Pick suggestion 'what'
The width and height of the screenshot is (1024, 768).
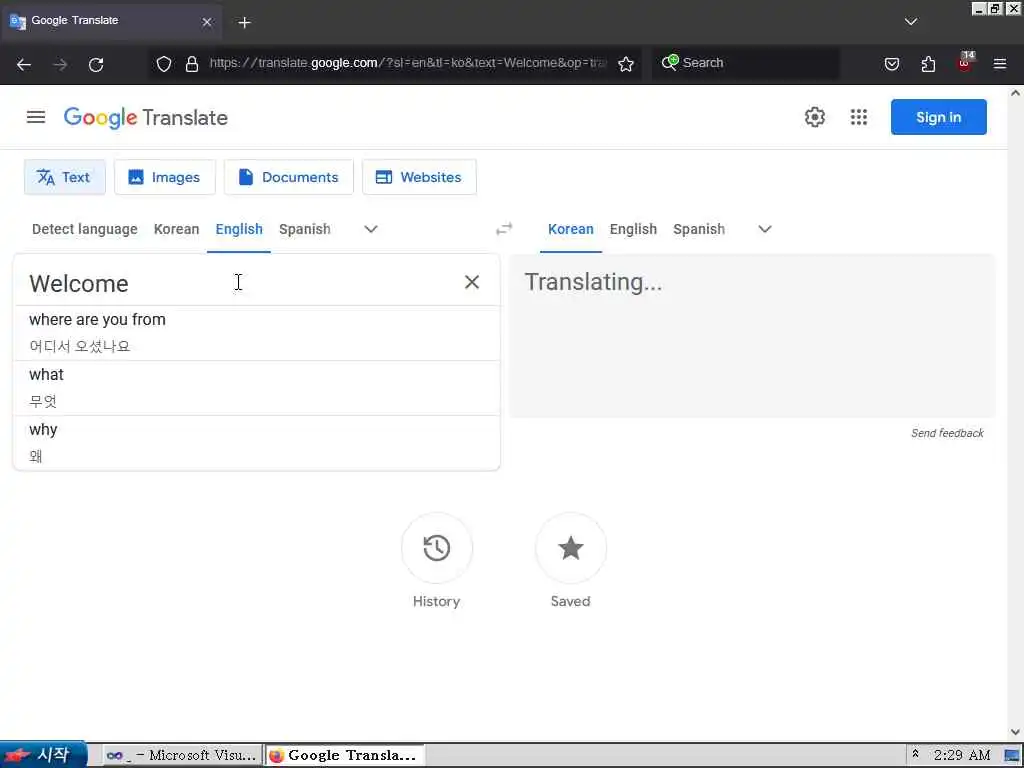coord(257,388)
